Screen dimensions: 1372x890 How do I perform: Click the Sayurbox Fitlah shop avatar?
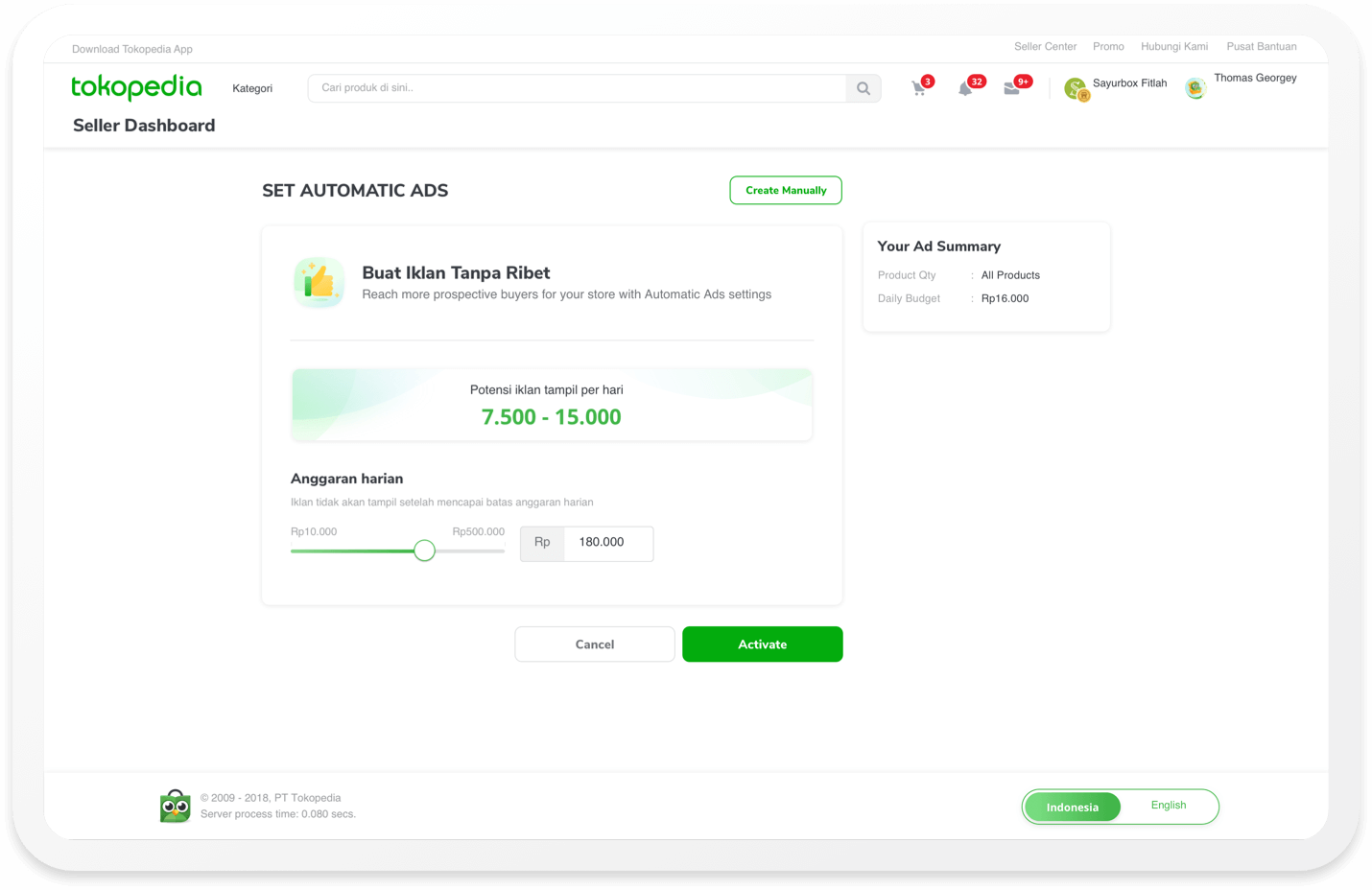(1076, 89)
